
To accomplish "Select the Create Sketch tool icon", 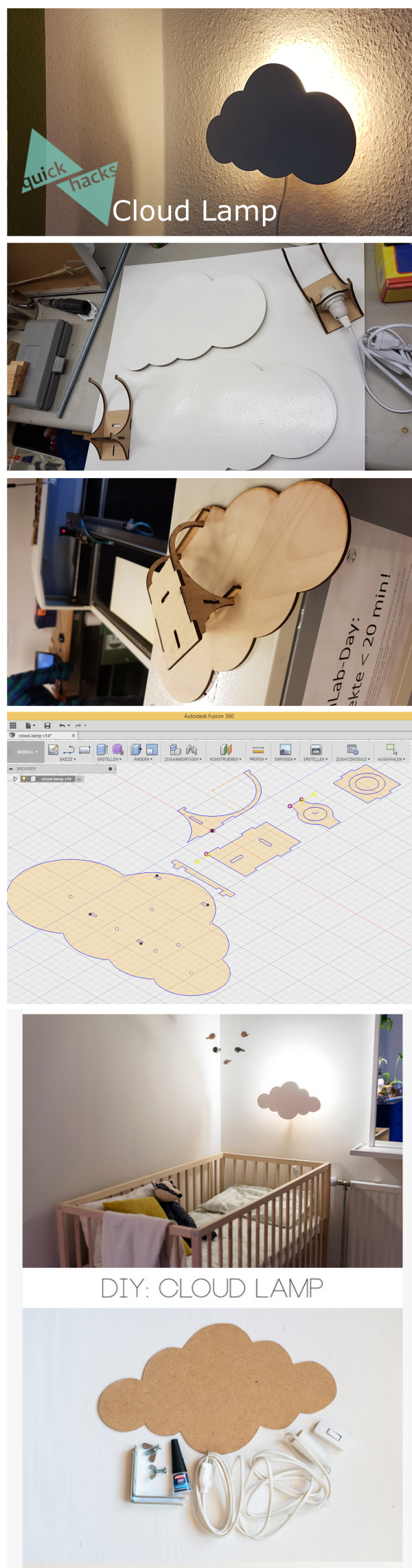I will point(53,750).
